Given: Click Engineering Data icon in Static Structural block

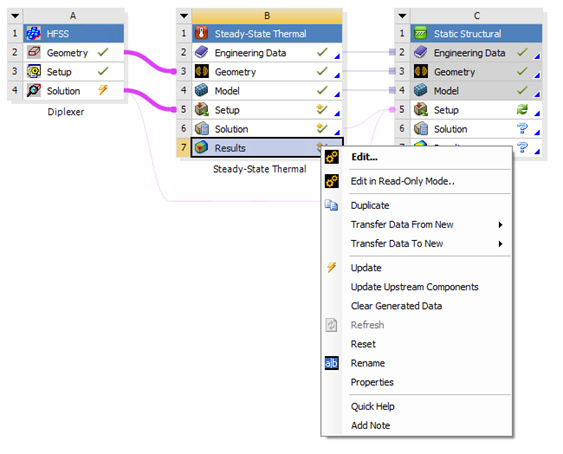Looking at the screenshot, I should coord(420,52).
